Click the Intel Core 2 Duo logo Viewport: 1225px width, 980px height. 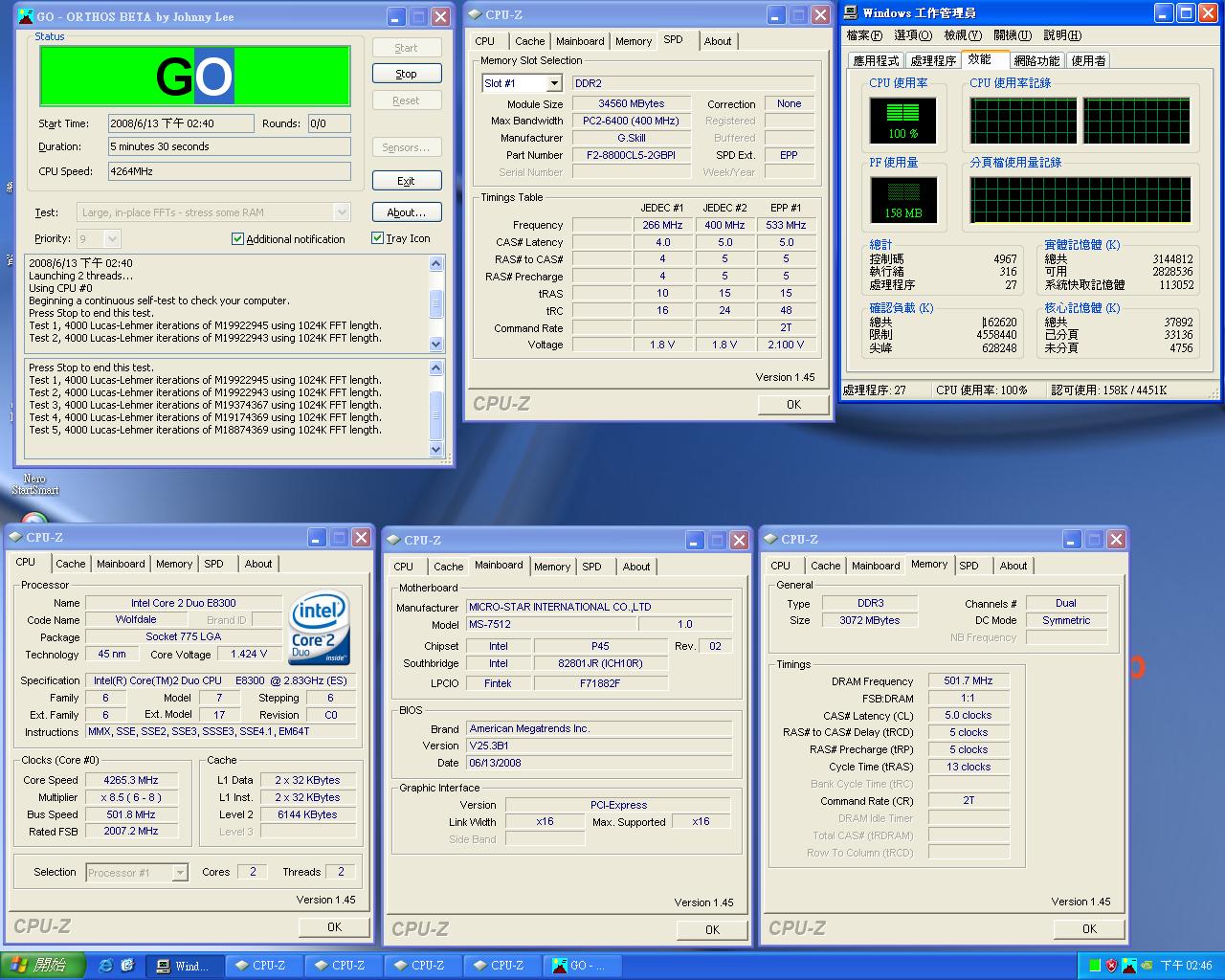pos(320,628)
